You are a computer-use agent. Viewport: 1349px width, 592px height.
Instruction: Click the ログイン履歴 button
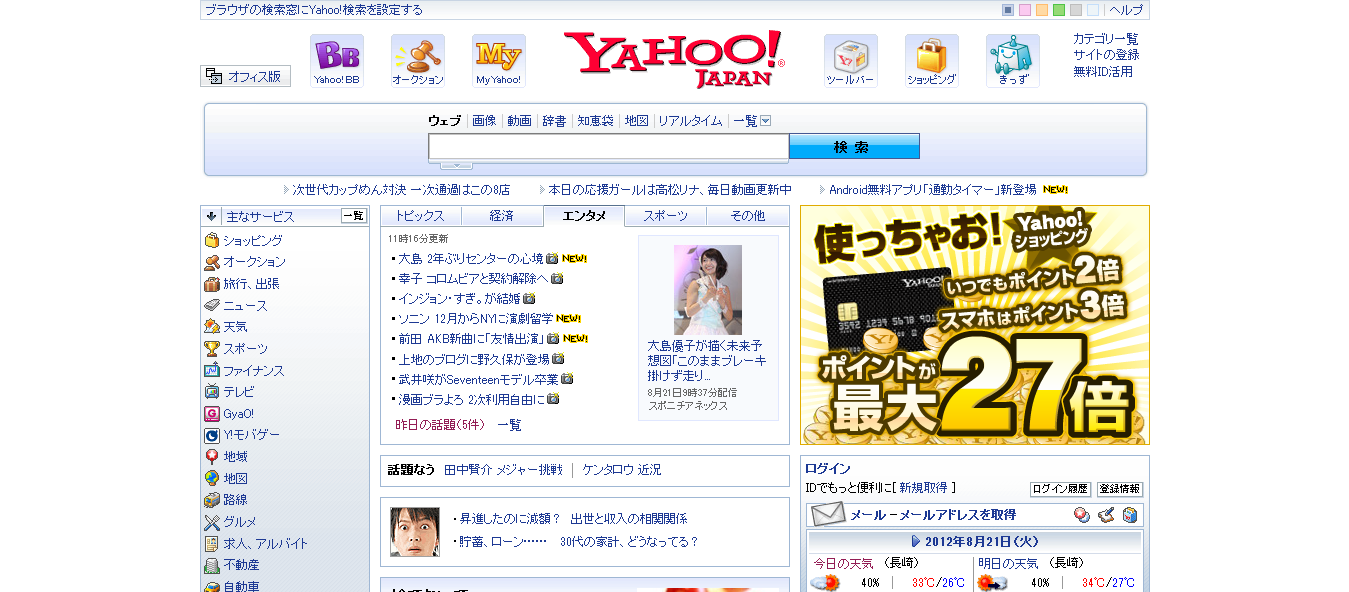click(x=1060, y=489)
